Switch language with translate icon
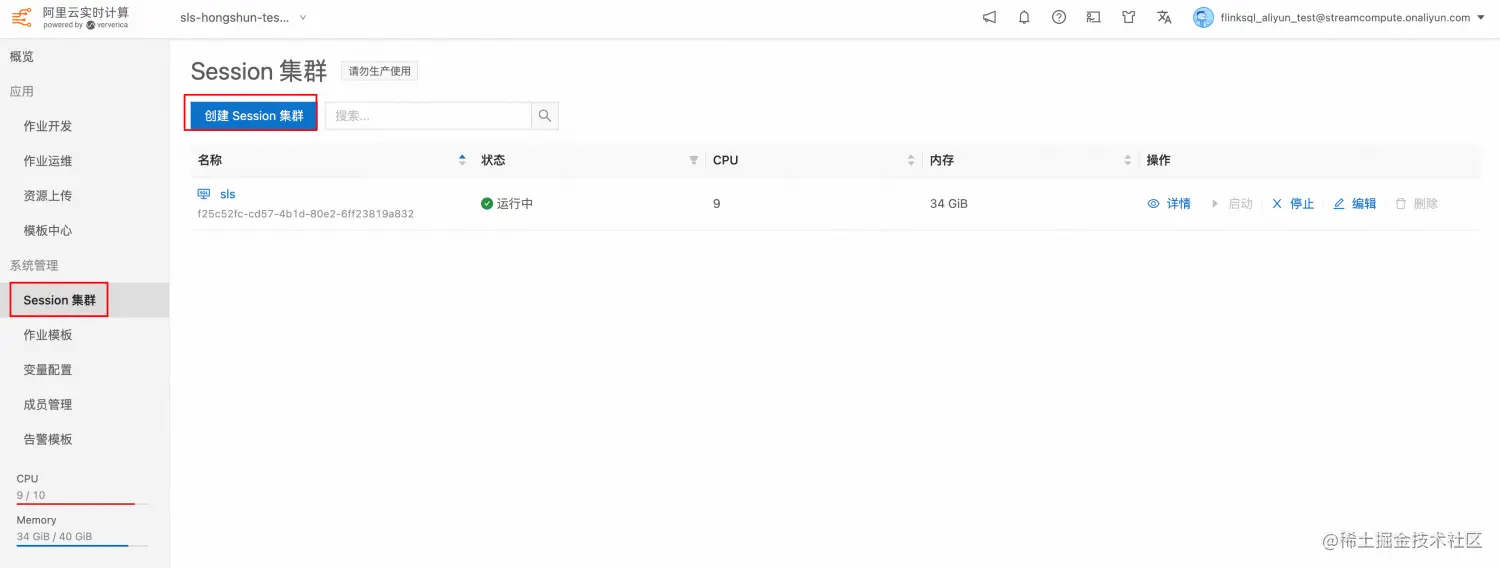Image resolution: width=1500 pixels, height=568 pixels. pyautogui.click(x=1164, y=17)
